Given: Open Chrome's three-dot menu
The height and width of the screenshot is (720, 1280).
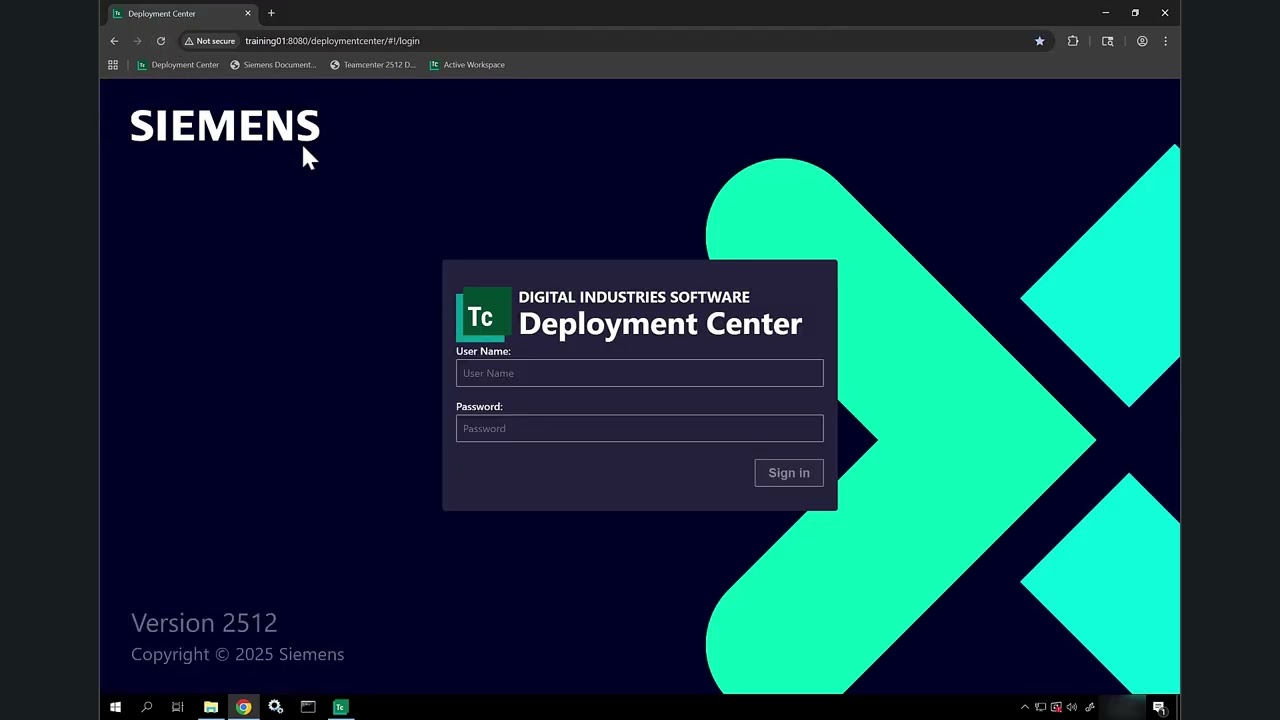Looking at the screenshot, I should coord(1165,41).
